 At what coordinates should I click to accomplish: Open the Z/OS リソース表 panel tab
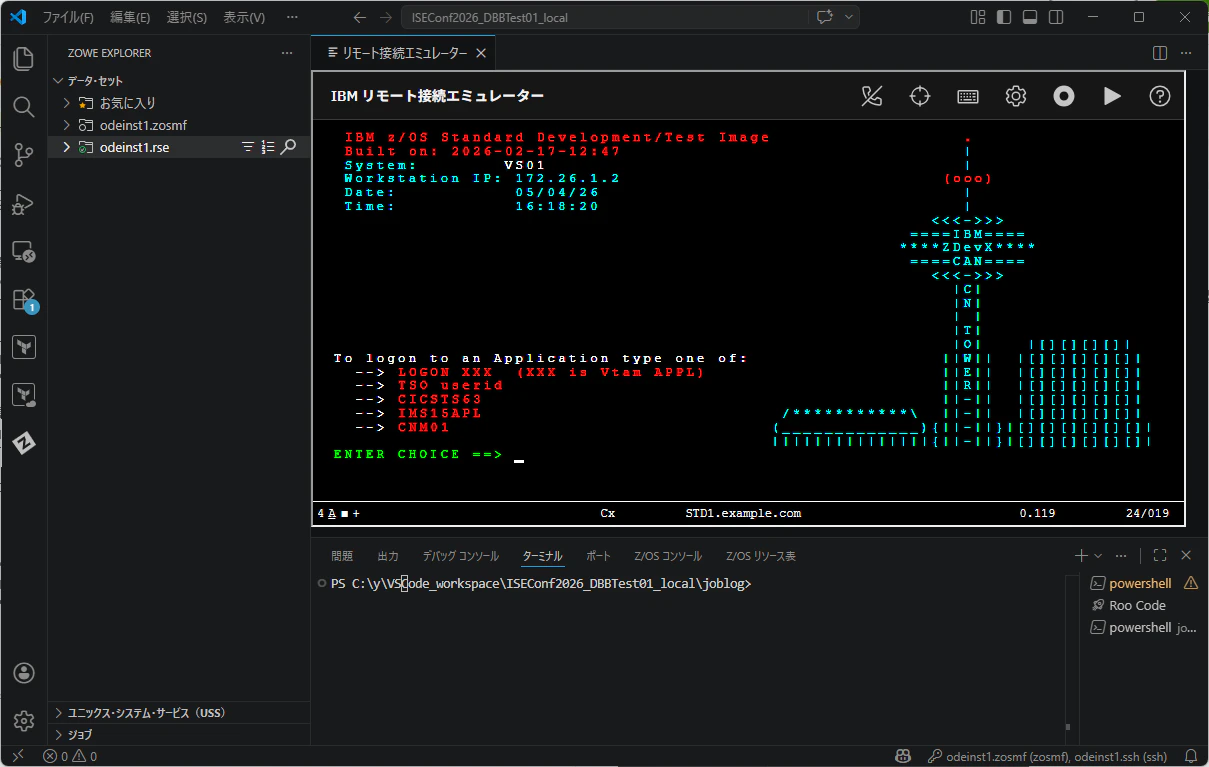(x=761, y=556)
